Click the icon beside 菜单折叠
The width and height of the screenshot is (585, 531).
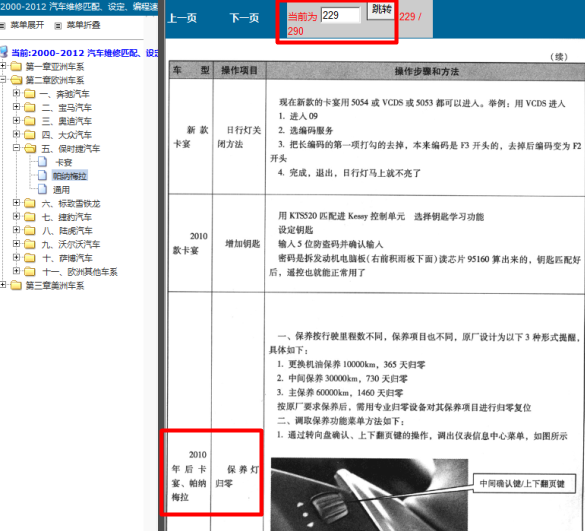[x=58, y=26]
